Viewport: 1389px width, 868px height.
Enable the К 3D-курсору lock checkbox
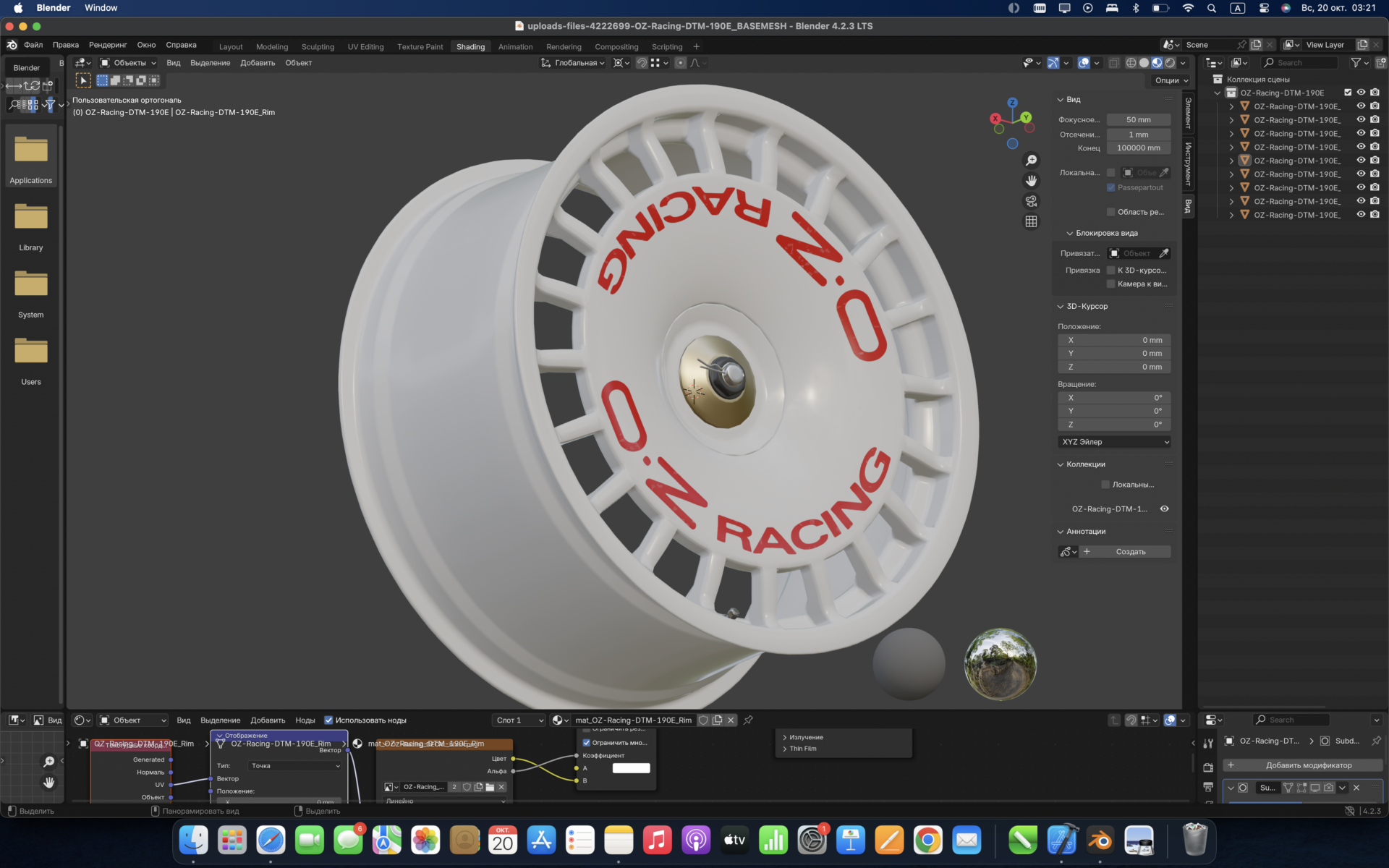tap(1111, 270)
